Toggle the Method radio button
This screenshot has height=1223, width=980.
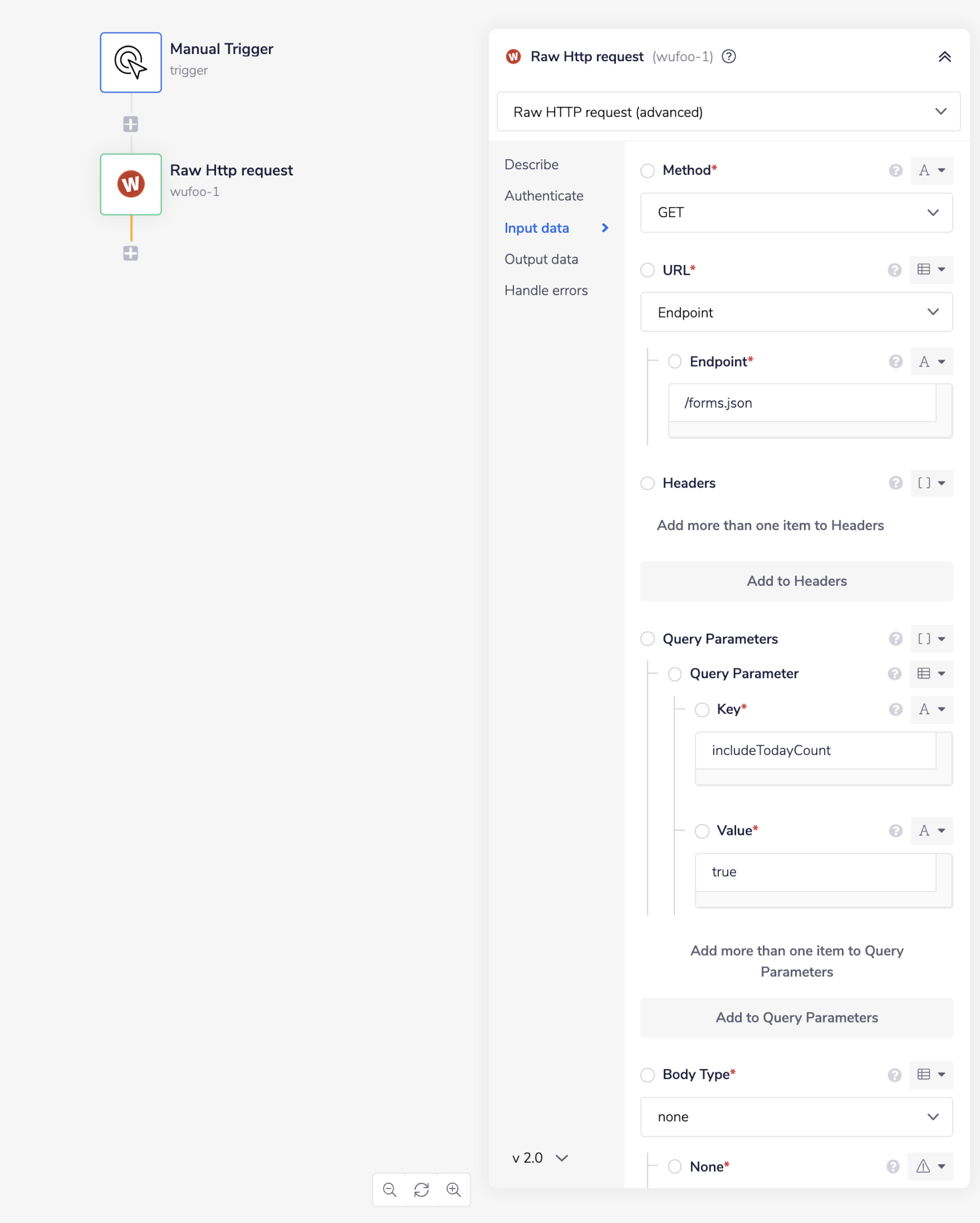(x=647, y=171)
